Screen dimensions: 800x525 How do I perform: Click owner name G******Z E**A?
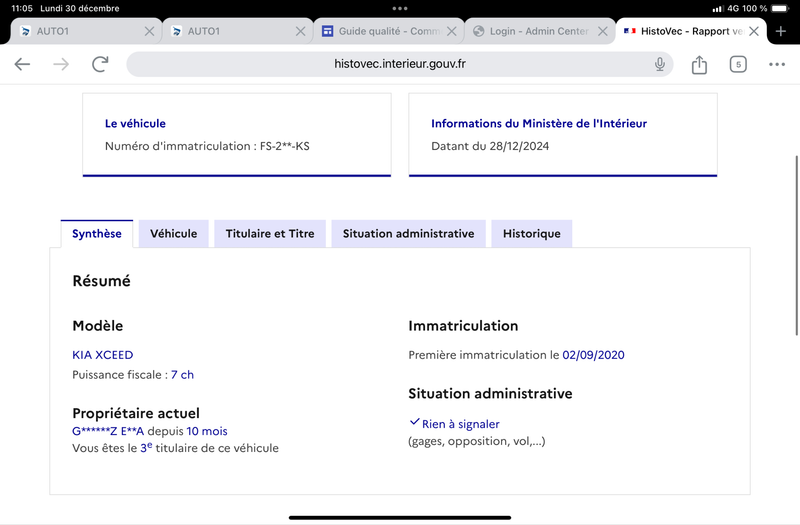(108, 431)
